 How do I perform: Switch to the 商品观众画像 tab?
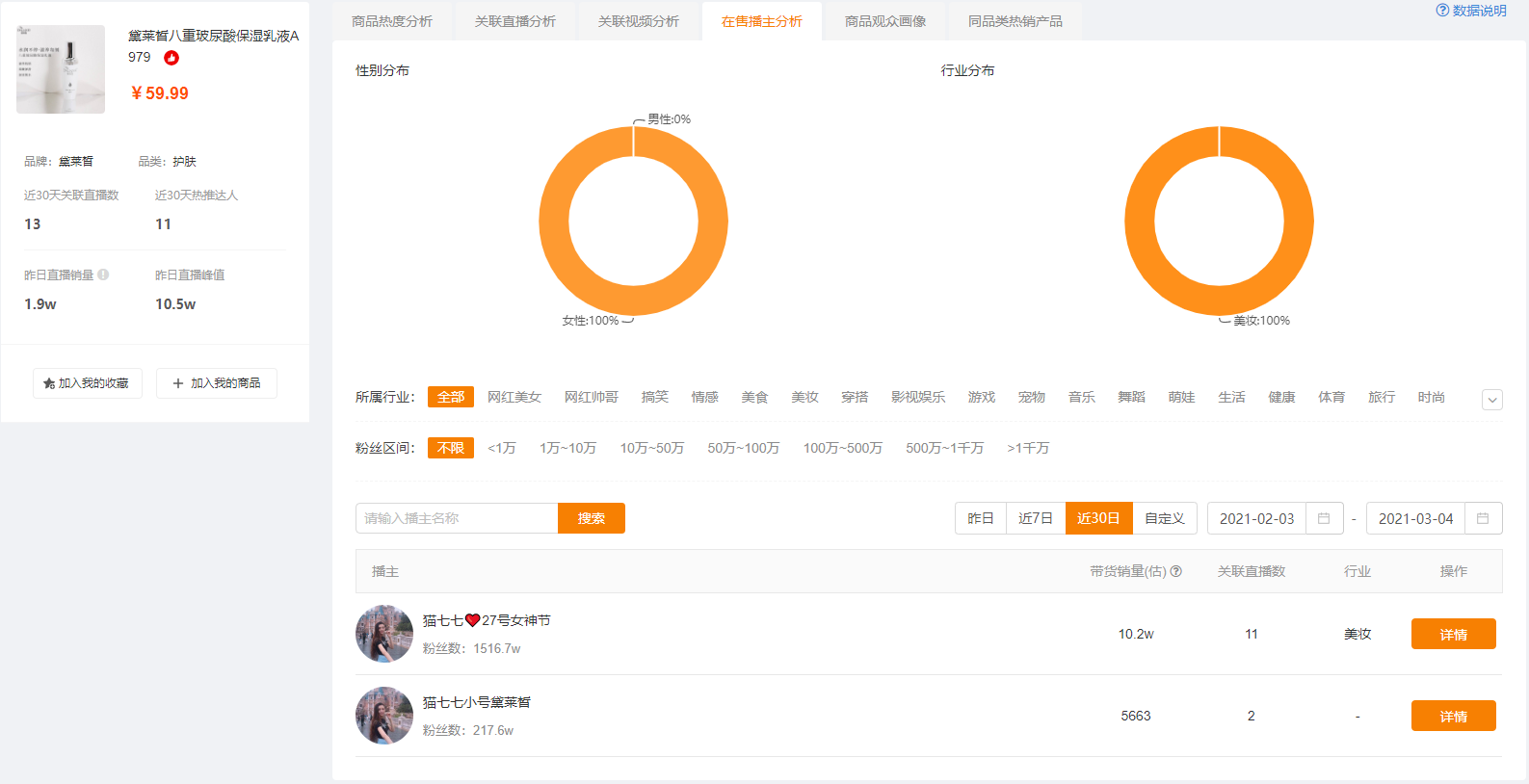[885, 21]
